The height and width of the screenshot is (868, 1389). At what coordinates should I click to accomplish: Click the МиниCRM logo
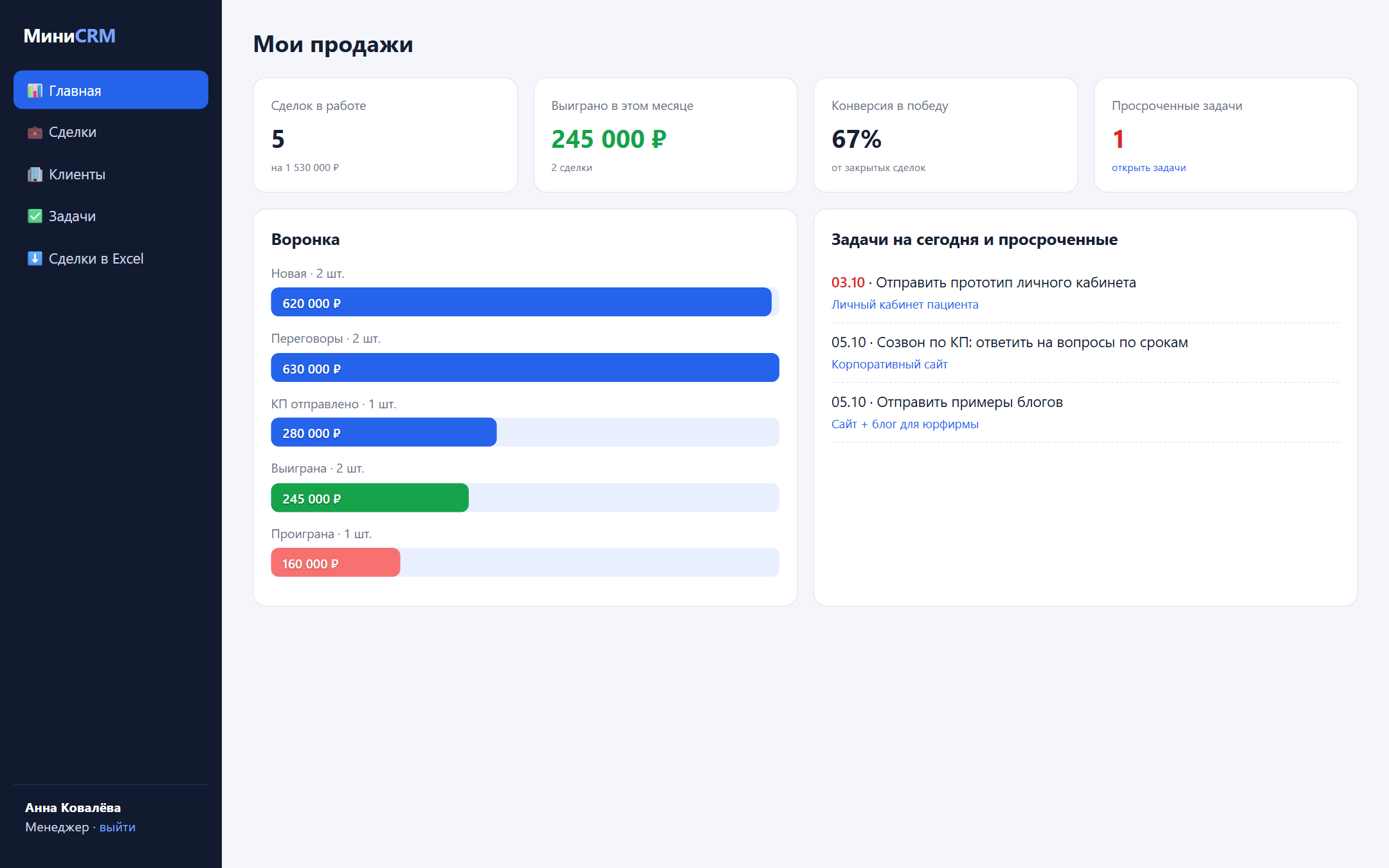(69, 36)
